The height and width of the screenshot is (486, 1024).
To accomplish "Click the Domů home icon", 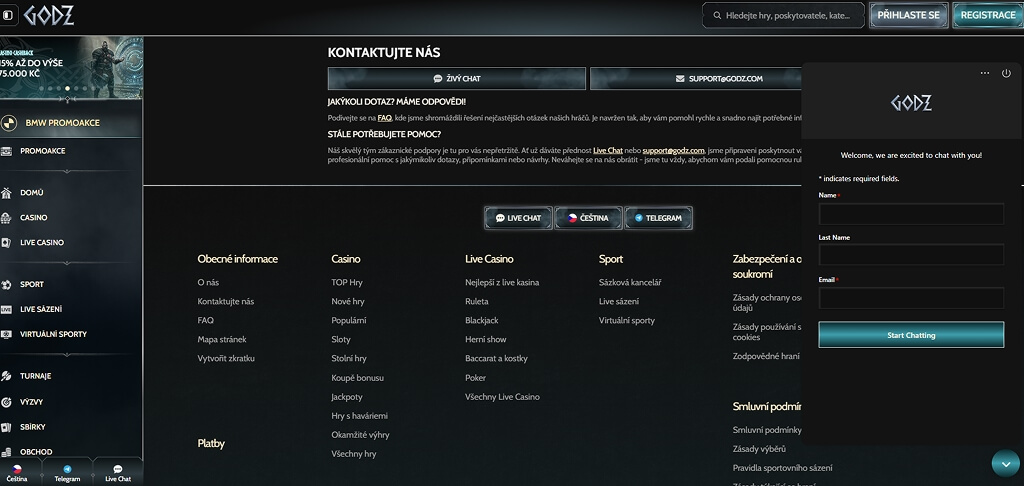I will [7, 193].
